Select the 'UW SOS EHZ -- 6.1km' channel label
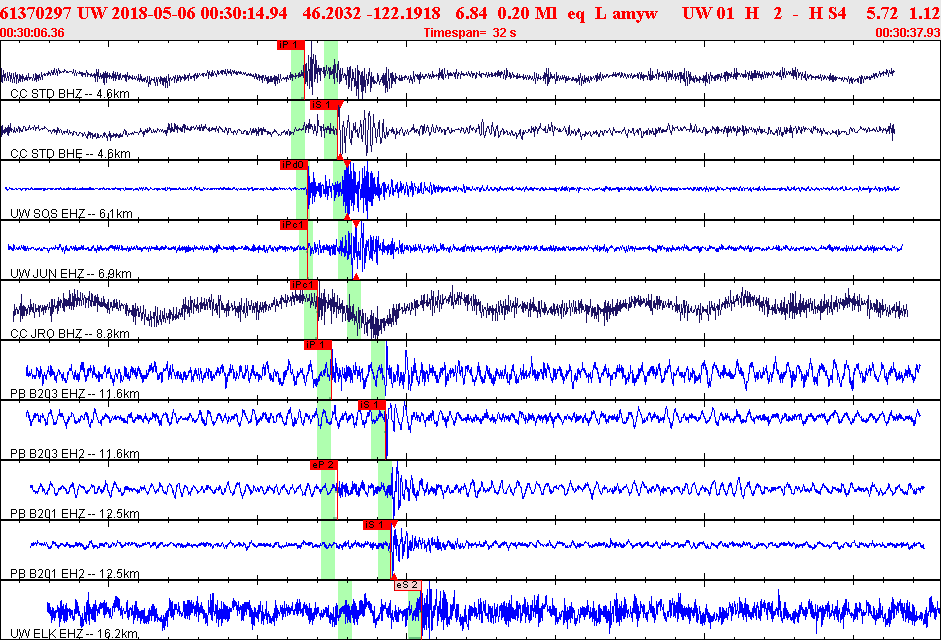The height and width of the screenshot is (640, 941). pyautogui.click(x=71, y=214)
